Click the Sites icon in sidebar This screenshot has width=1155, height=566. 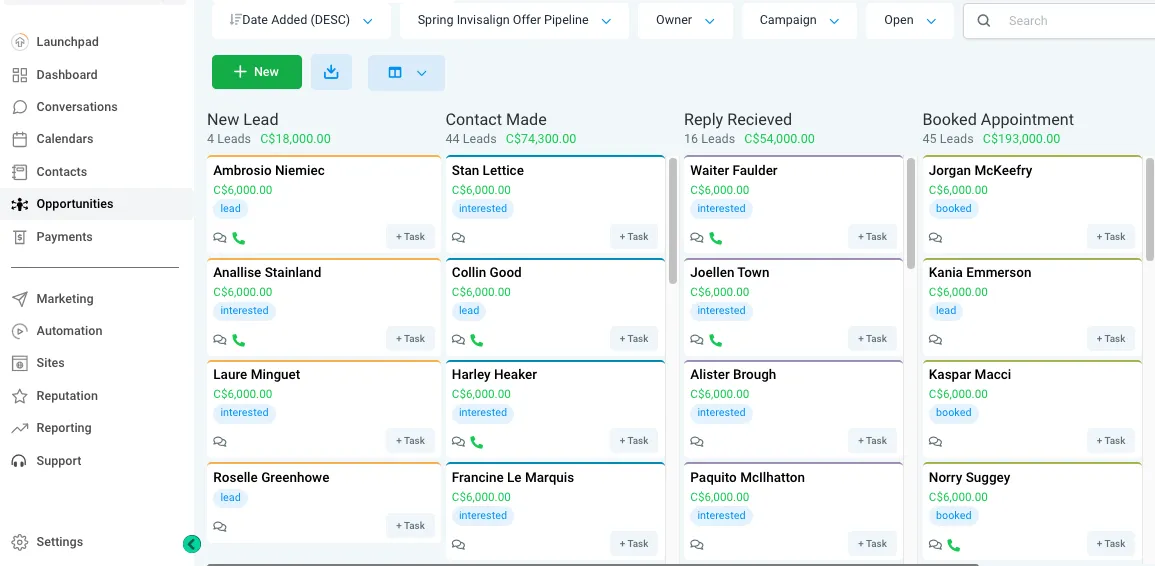coord(20,363)
